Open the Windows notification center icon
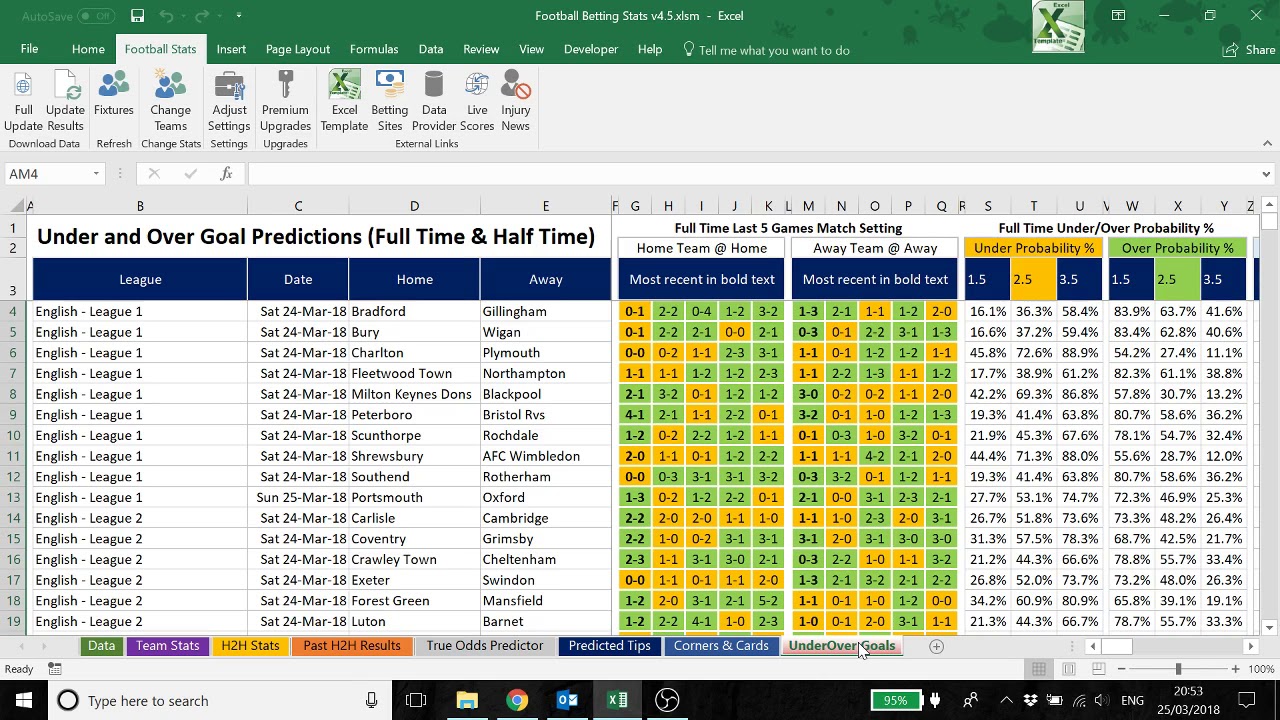Image resolution: width=1280 pixels, height=720 pixels. click(x=1247, y=700)
